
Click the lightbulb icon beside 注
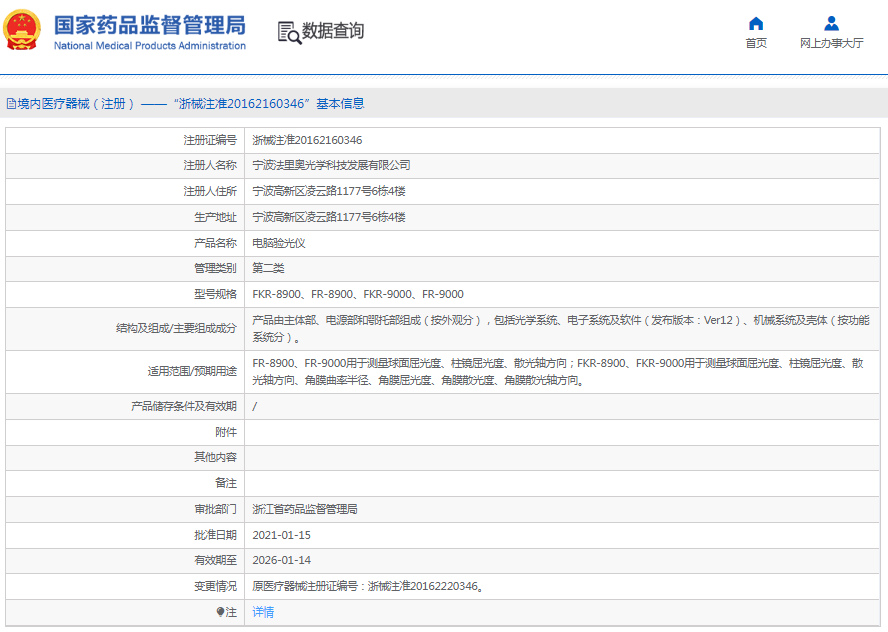coord(221,612)
